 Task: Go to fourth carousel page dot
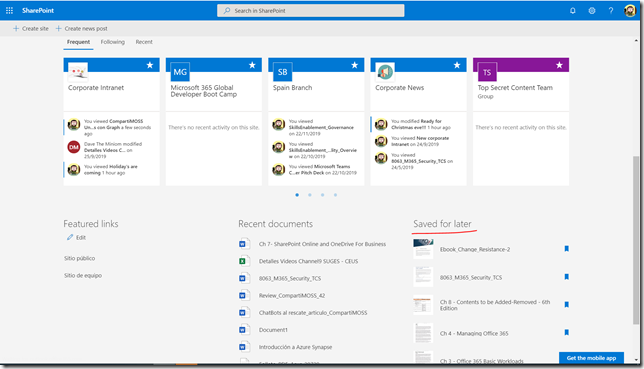pos(335,195)
